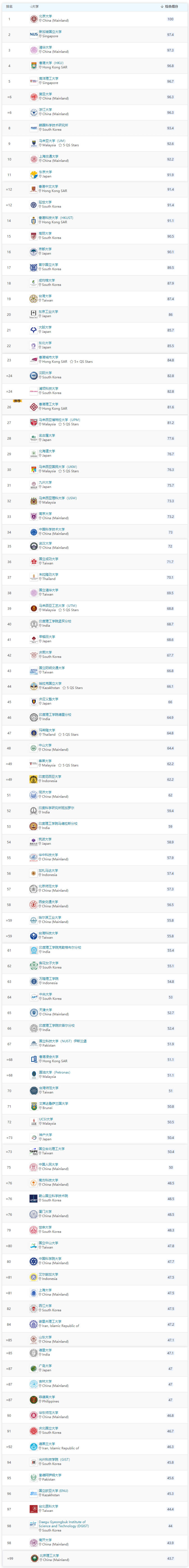189x1568 pixels.
Task: Click the star icon beside 马来亚大学 QS Stars
Action: pos(59,145)
